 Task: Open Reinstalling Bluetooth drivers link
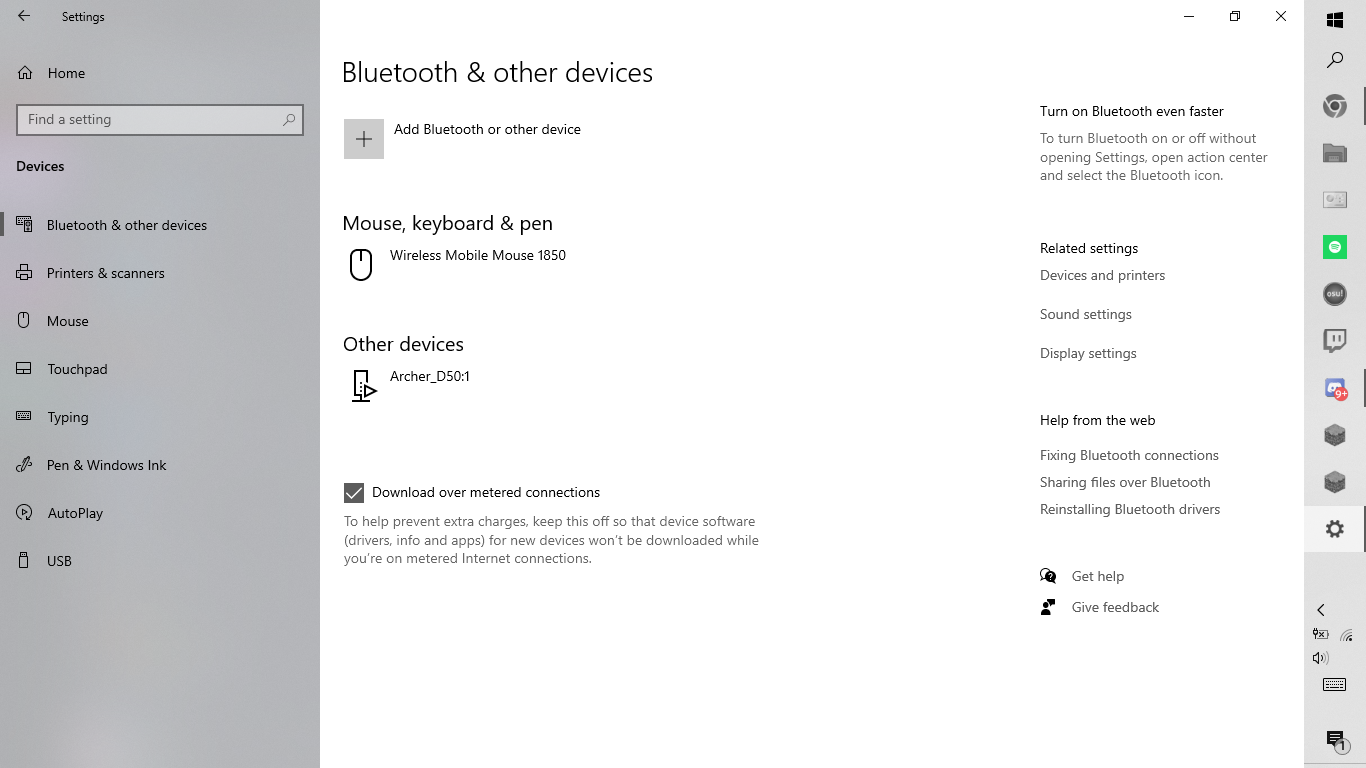[1130, 509]
